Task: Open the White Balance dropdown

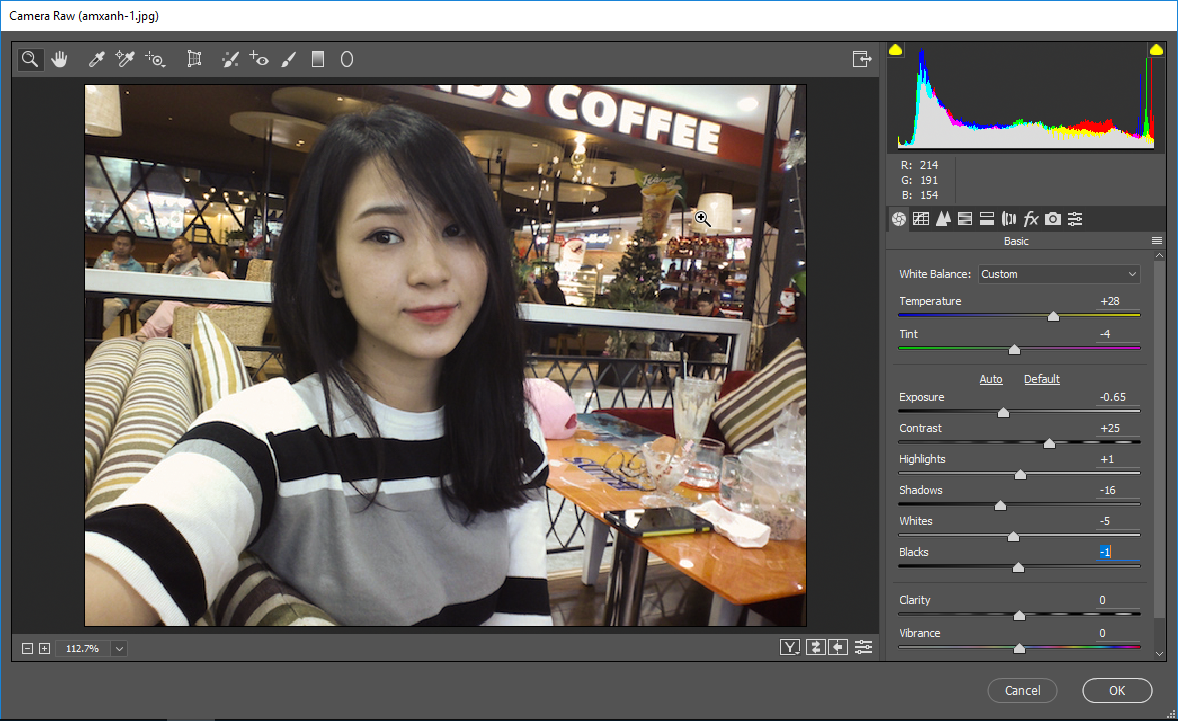Action: click(1059, 274)
